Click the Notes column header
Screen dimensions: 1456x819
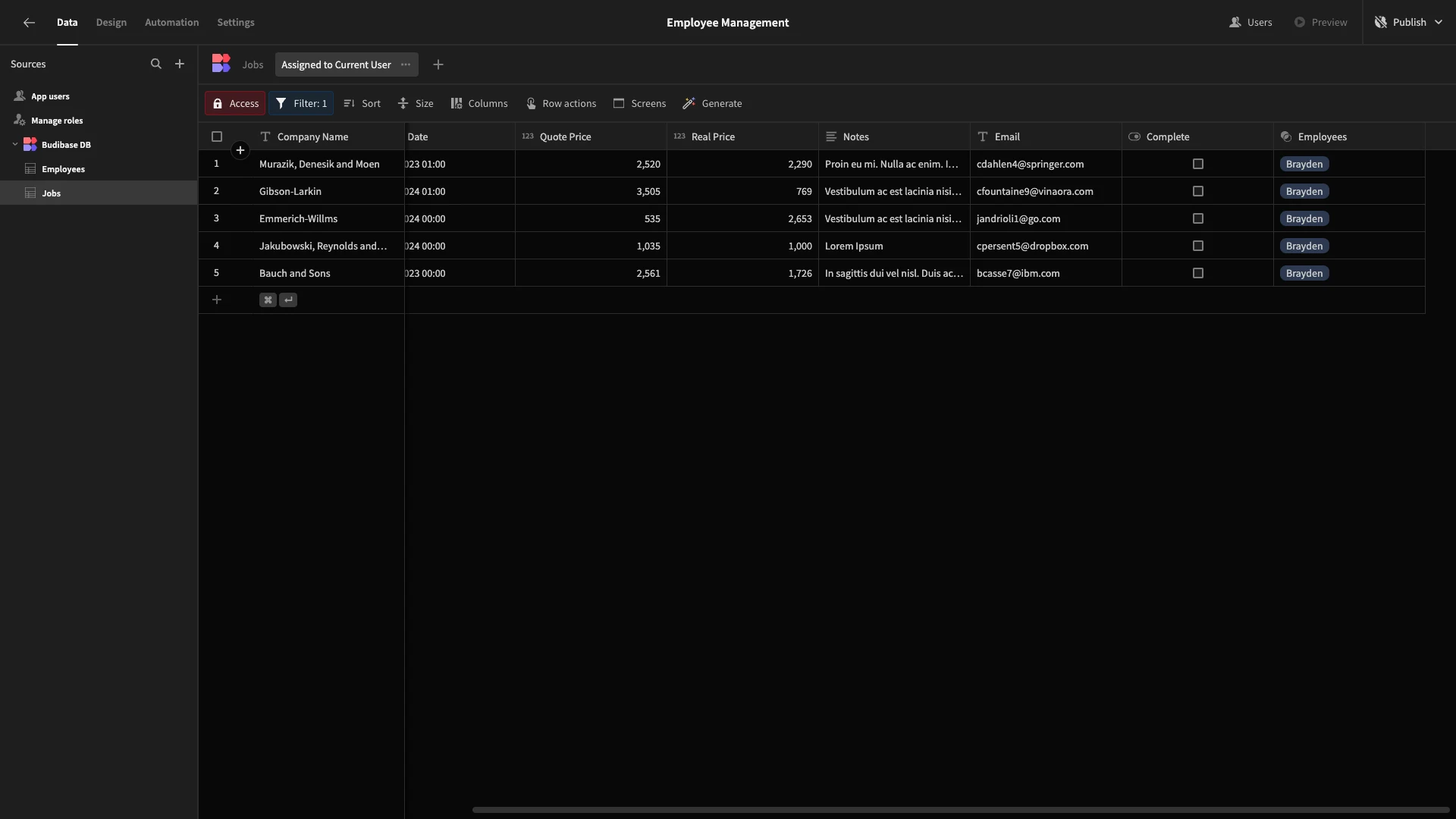click(894, 136)
